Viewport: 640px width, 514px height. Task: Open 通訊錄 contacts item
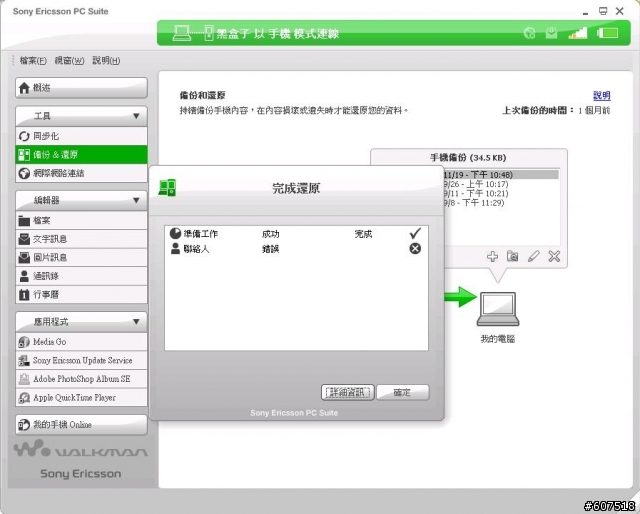(81, 276)
